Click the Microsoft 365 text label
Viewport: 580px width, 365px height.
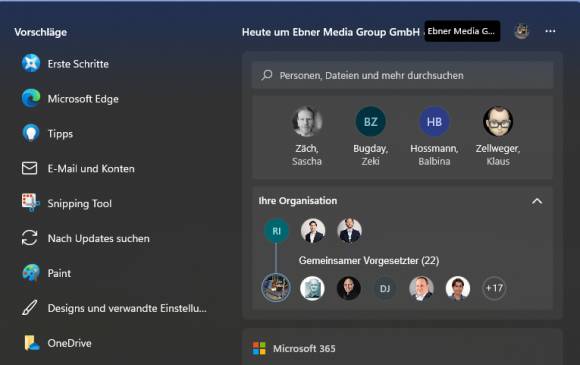click(x=304, y=348)
